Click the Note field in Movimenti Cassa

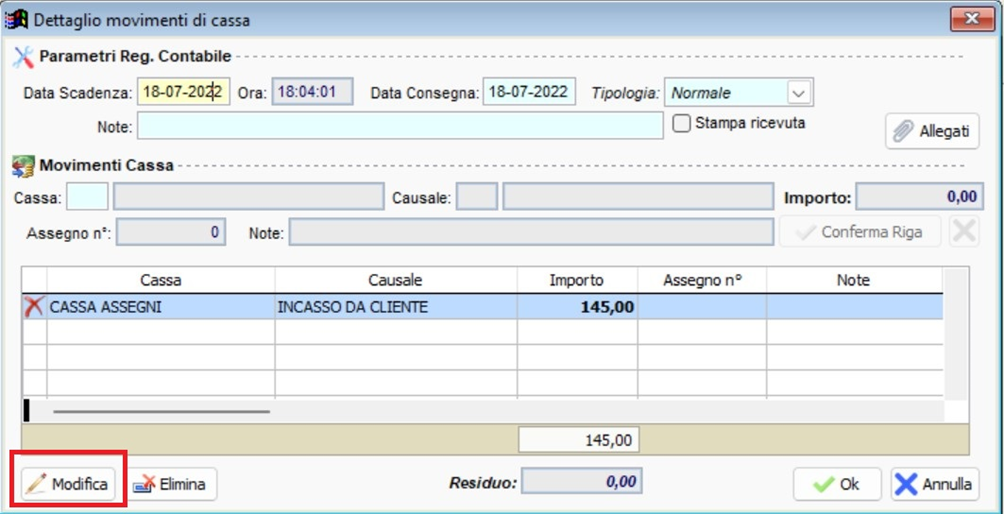click(531, 232)
